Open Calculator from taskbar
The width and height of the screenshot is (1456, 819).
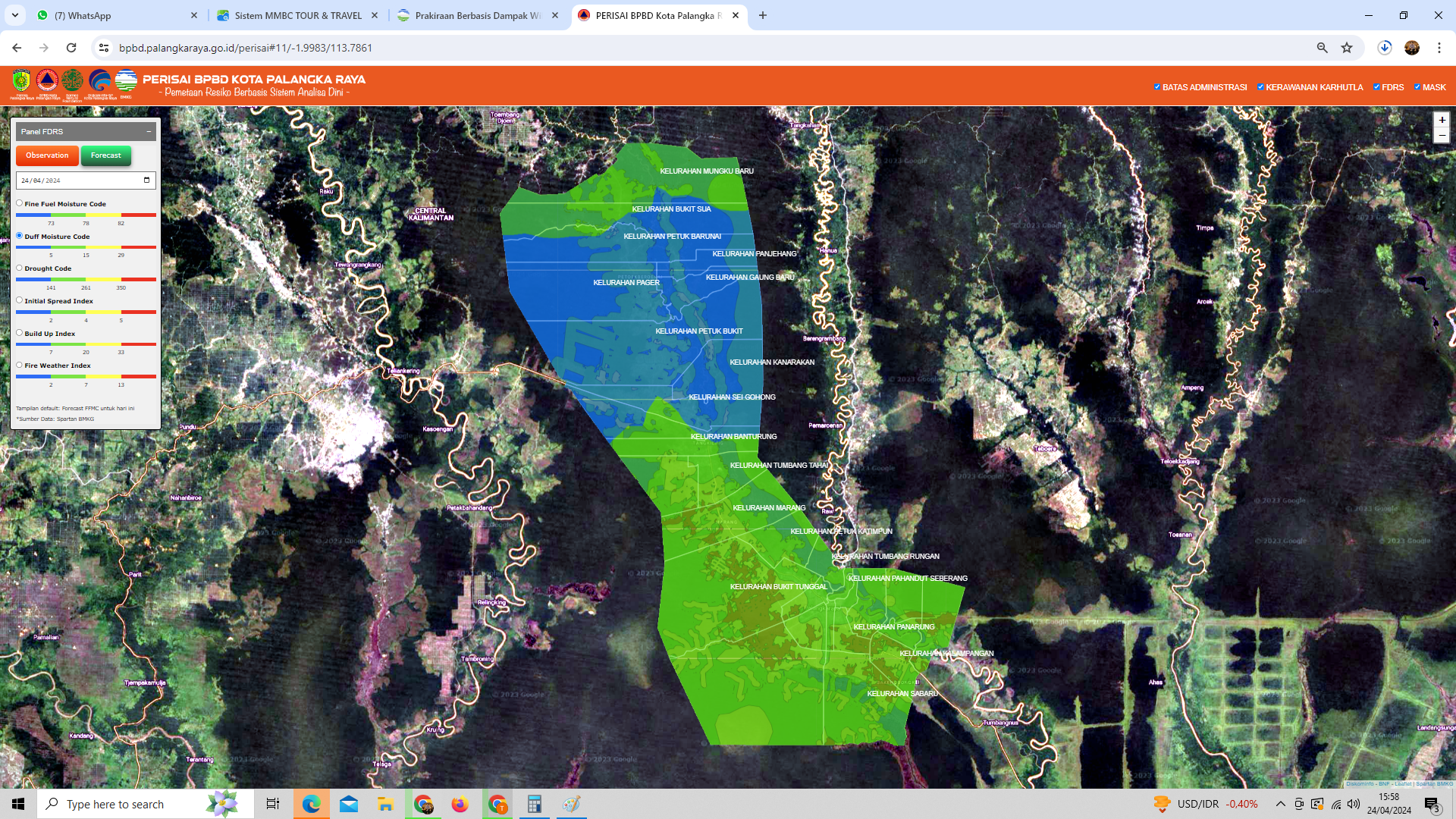point(534,804)
